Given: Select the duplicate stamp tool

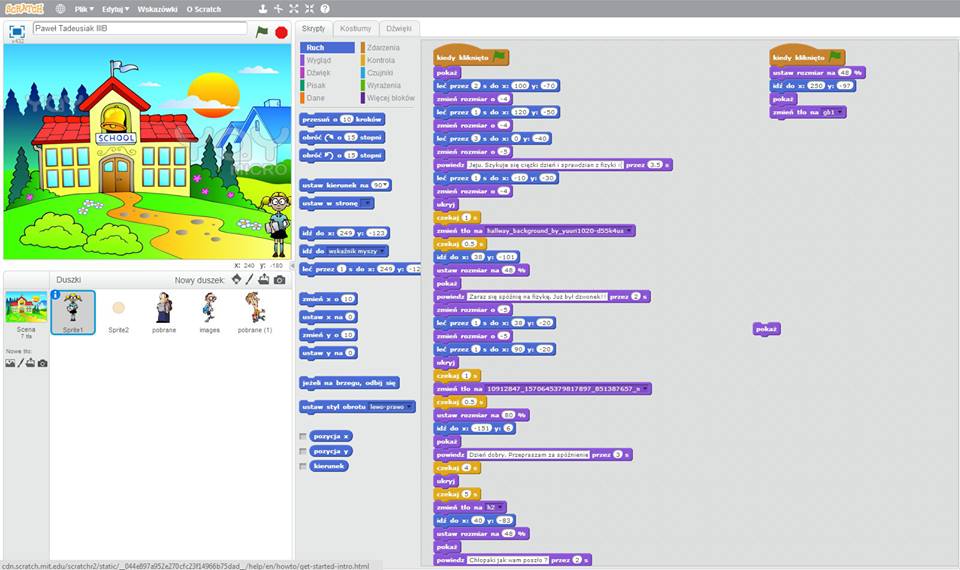Looking at the screenshot, I should 262,8.
